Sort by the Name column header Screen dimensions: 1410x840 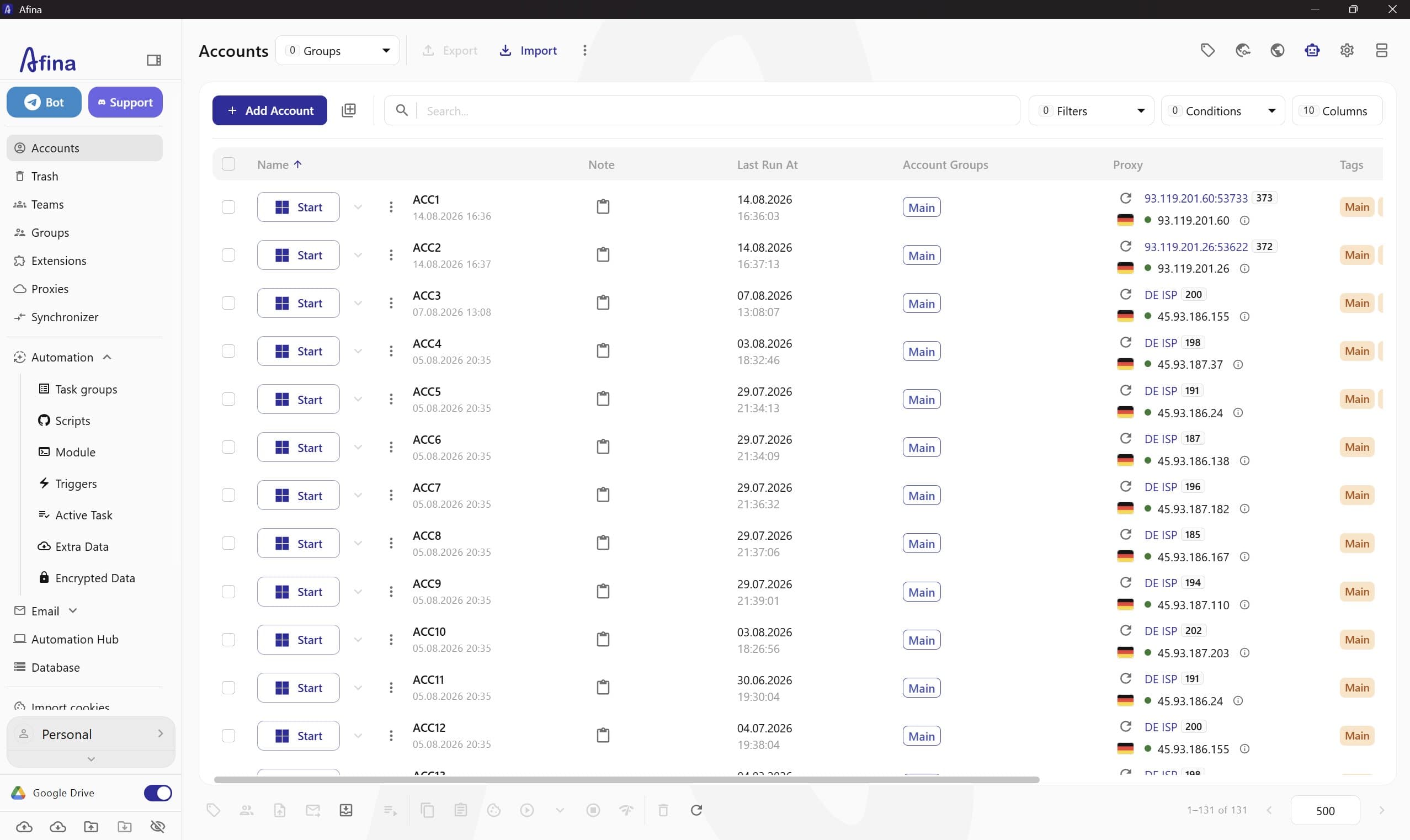pyautogui.click(x=279, y=164)
